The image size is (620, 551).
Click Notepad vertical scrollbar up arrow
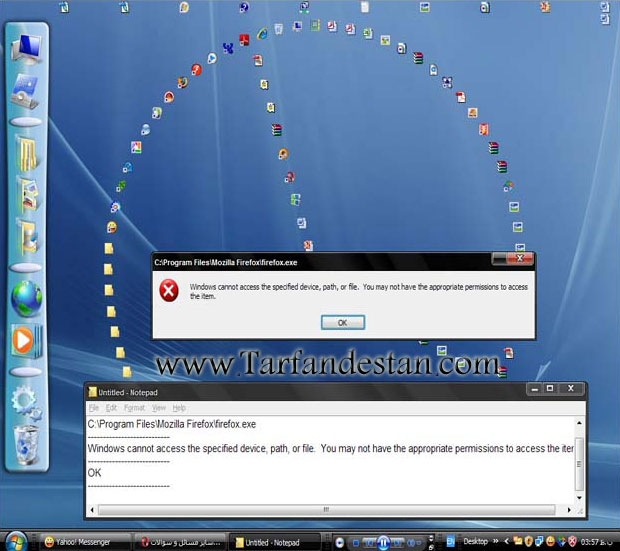(579, 423)
